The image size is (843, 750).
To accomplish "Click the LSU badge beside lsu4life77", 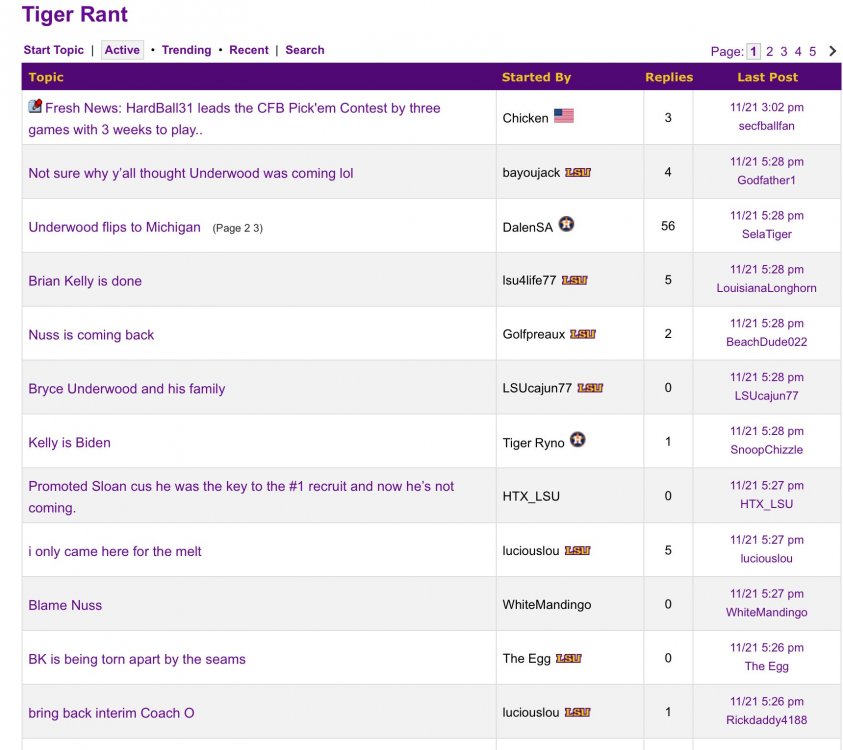I will pyautogui.click(x=575, y=281).
